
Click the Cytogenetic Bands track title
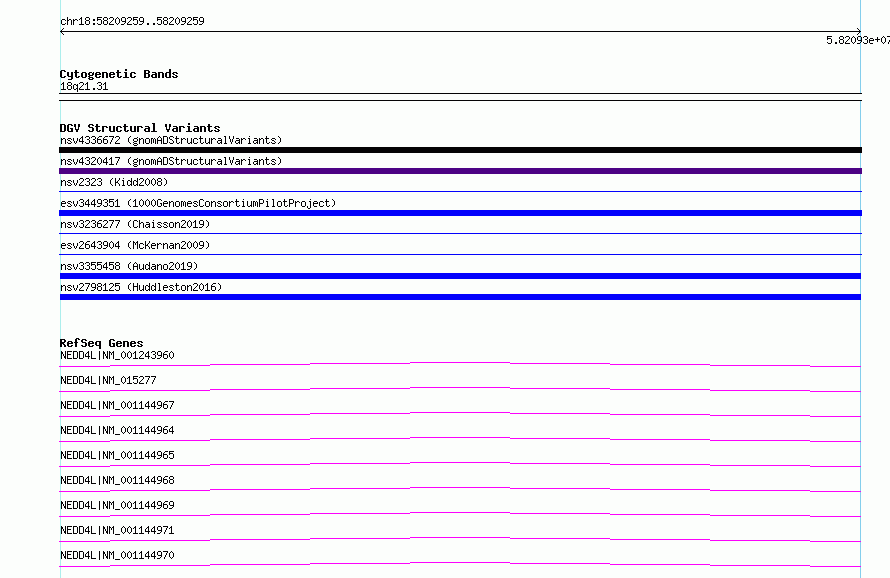(119, 74)
